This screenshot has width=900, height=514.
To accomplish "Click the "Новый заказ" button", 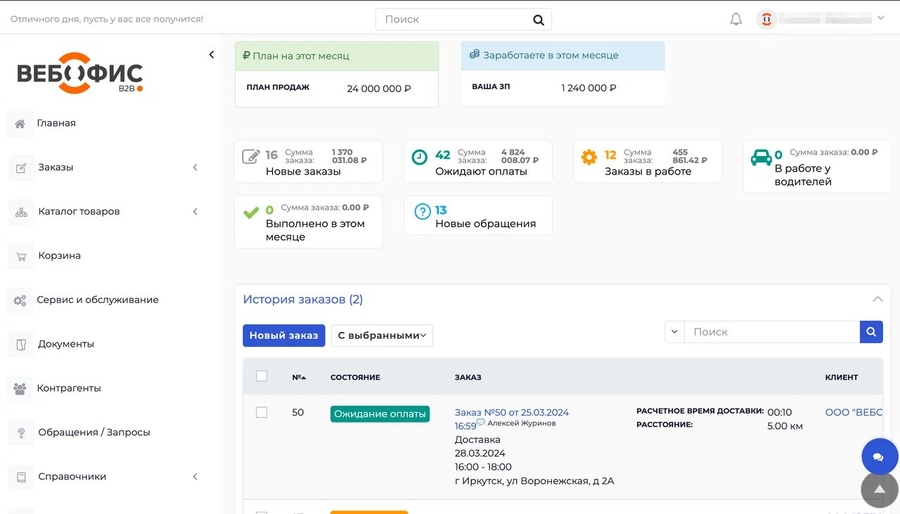I will click(x=284, y=336).
